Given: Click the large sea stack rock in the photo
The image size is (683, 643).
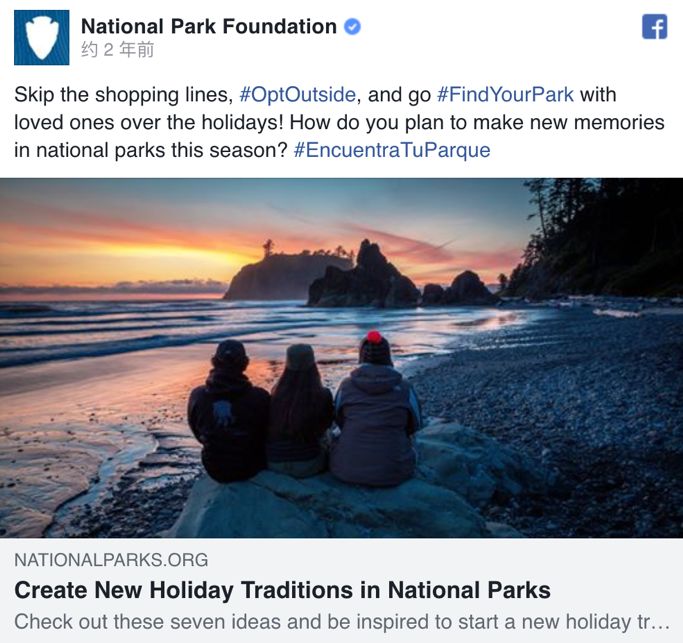Looking at the screenshot, I should (x=365, y=277).
